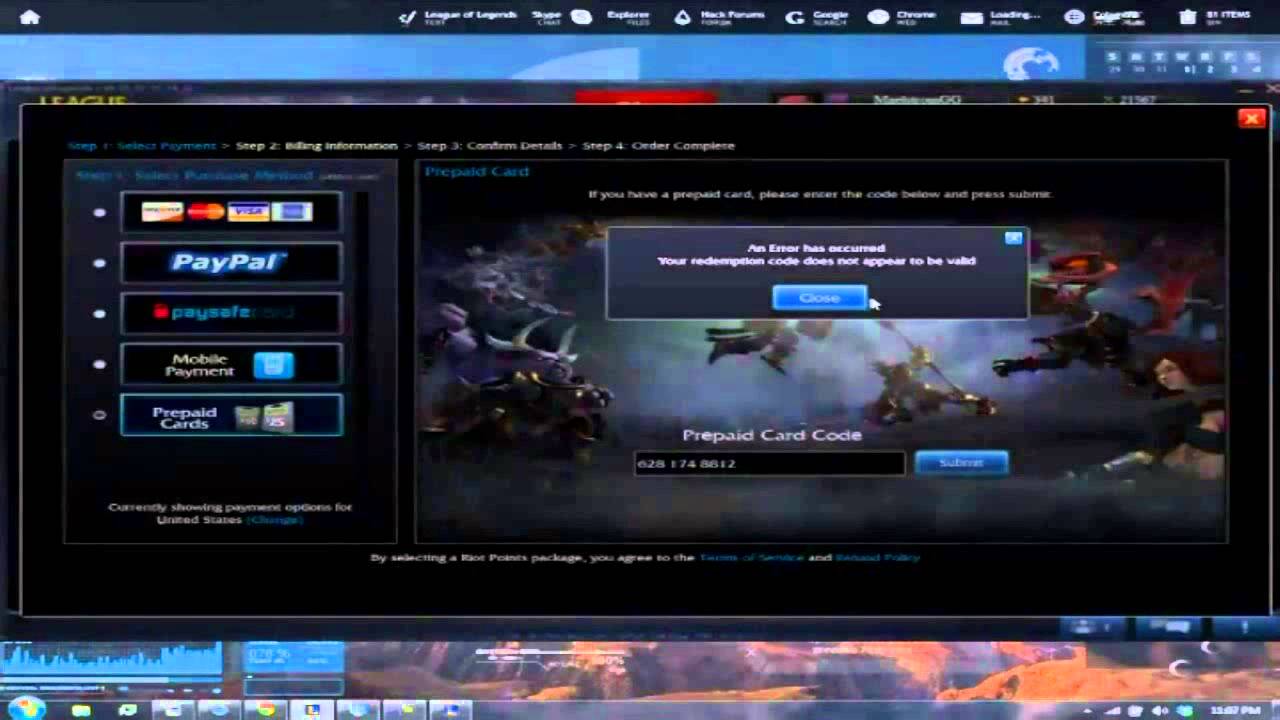Image resolution: width=1280 pixels, height=720 pixels.
Task: Open the mail envelope launcher
Action: [1000, 17]
